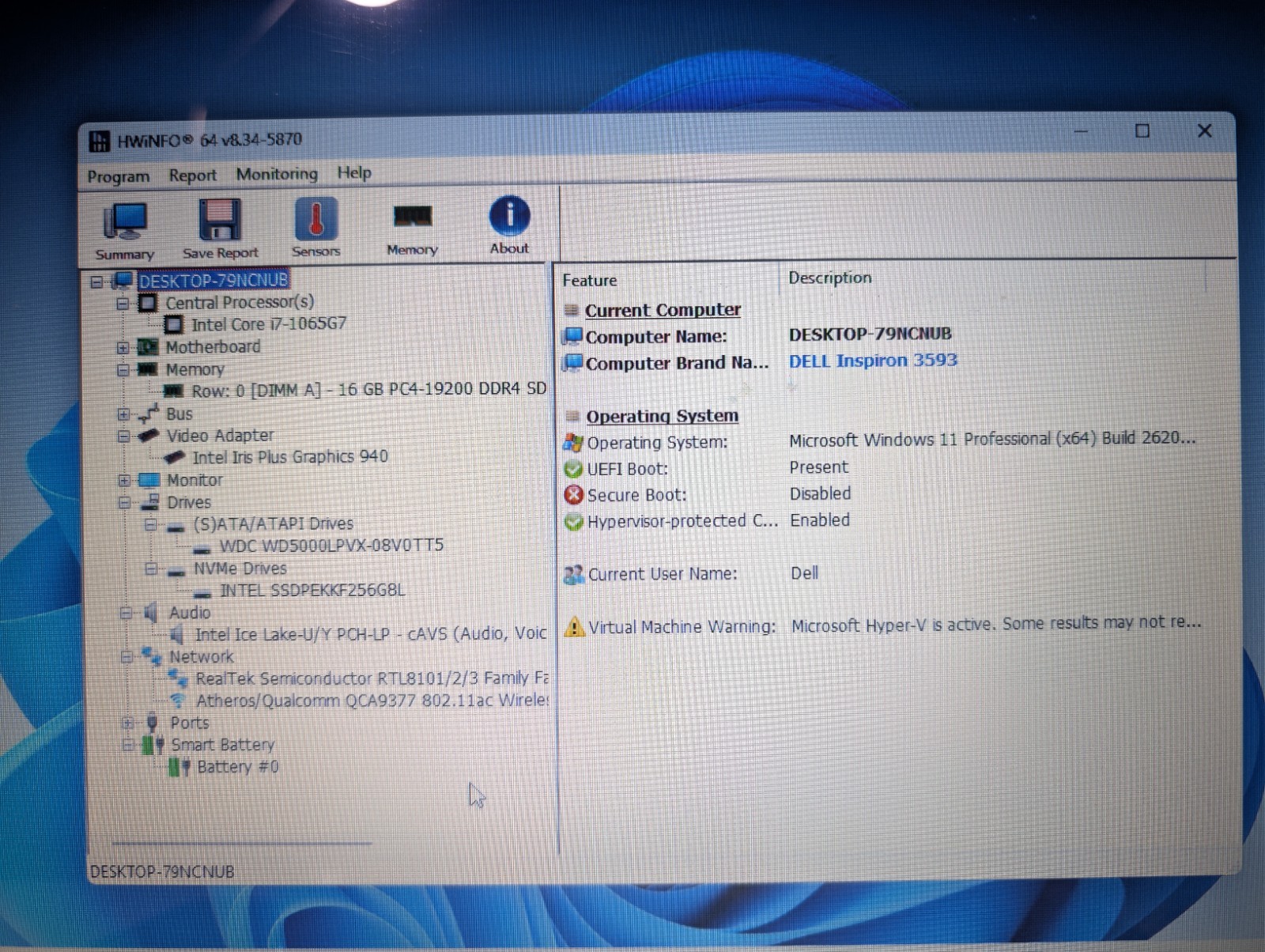Screen dimensions: 1265x952
Task: Click the Current User Name people icon
Action: [x=574, y=575]
